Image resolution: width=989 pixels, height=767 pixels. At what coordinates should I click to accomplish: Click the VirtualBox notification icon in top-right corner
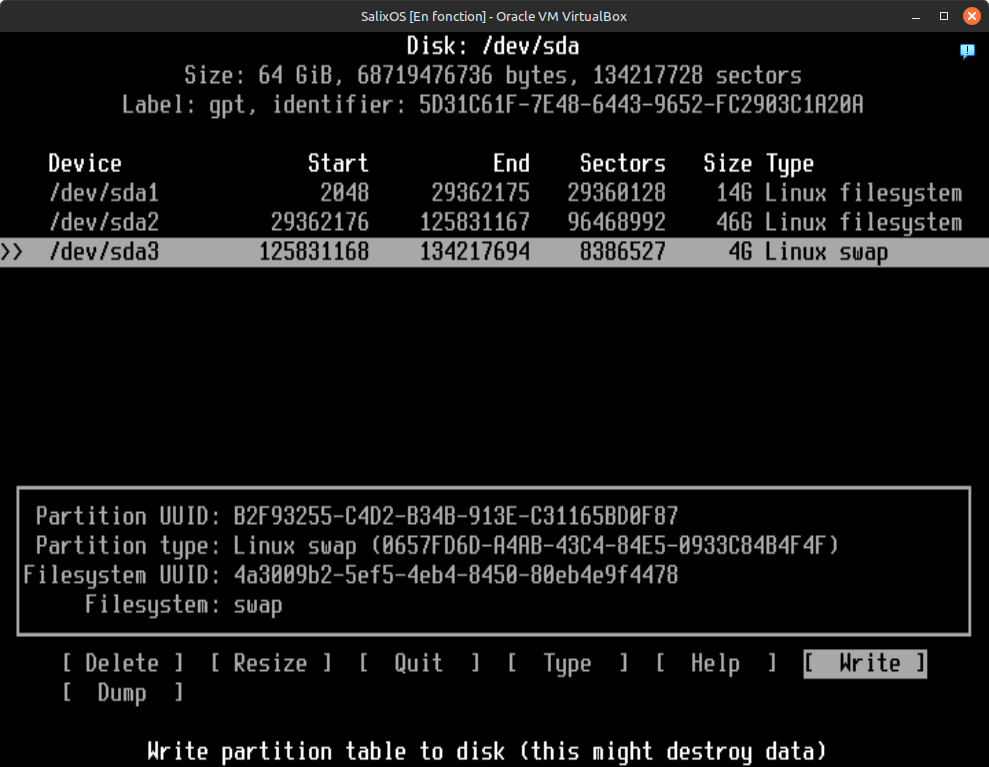967,50
